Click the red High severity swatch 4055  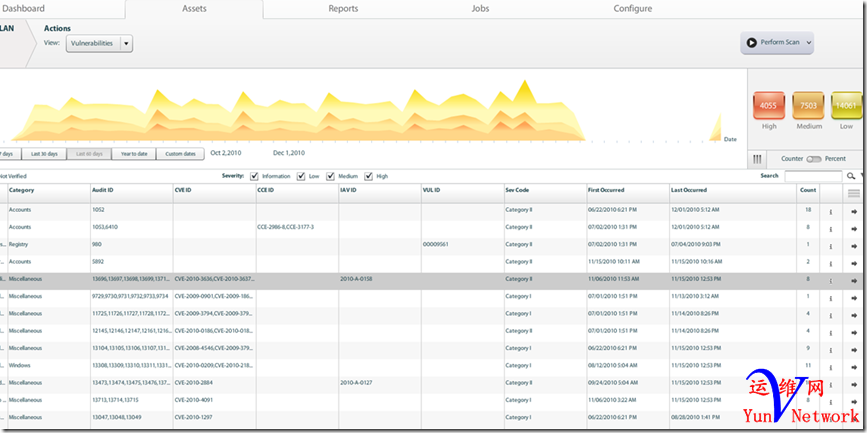click(768, 106)
